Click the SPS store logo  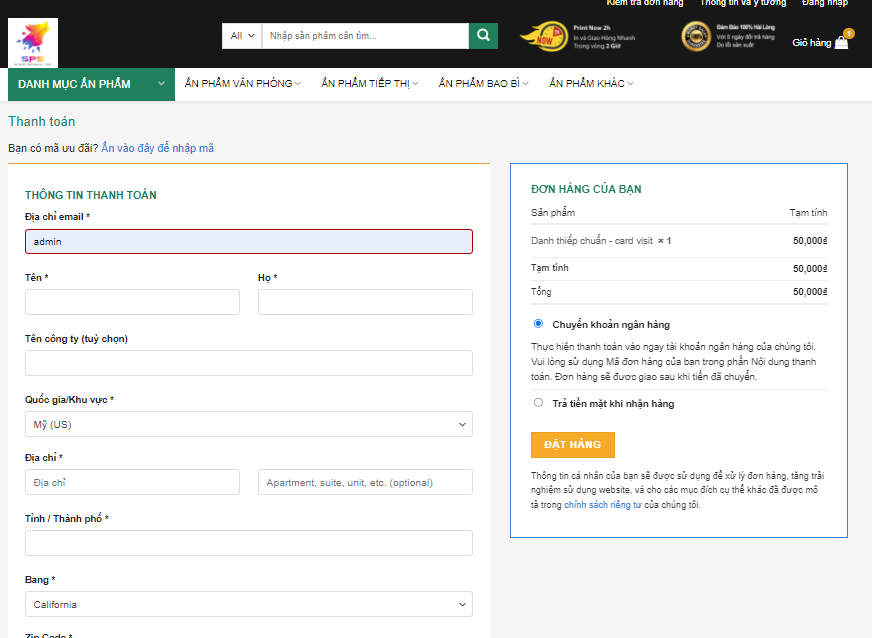pyautogui.click(x=33, y=43)
